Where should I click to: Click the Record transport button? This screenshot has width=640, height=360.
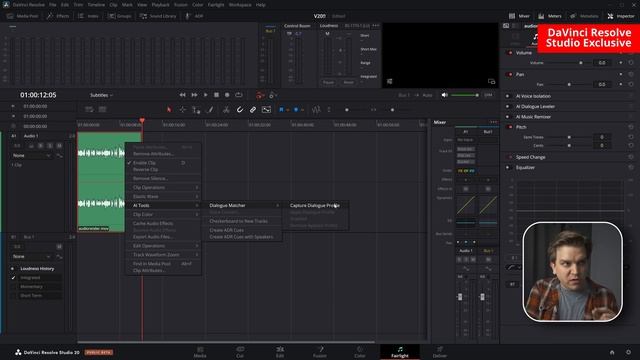tap(227, 95)
